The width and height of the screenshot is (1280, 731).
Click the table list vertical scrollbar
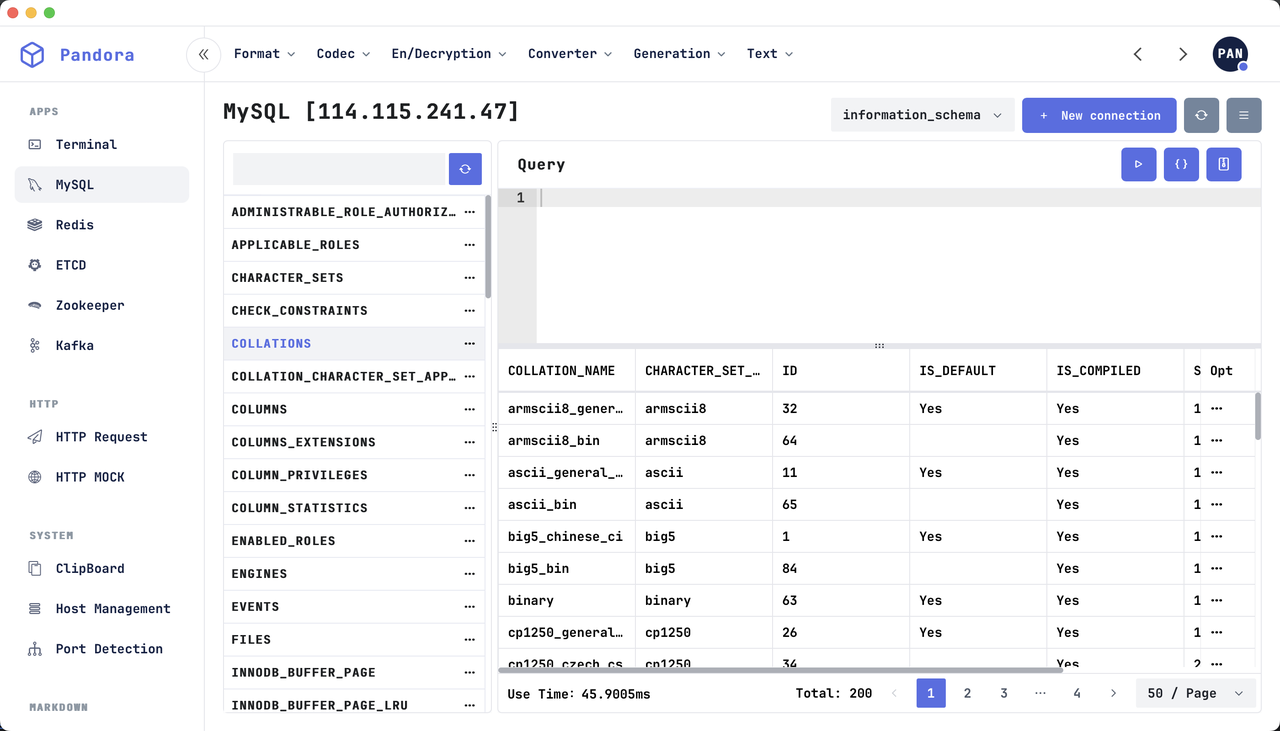[x=488, y=247]
